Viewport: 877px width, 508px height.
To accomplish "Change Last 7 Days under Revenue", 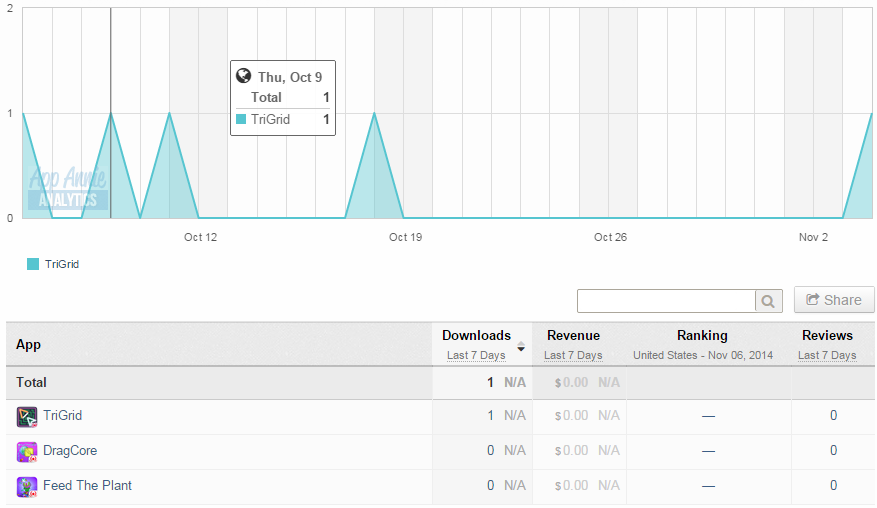I will (573, 355).
